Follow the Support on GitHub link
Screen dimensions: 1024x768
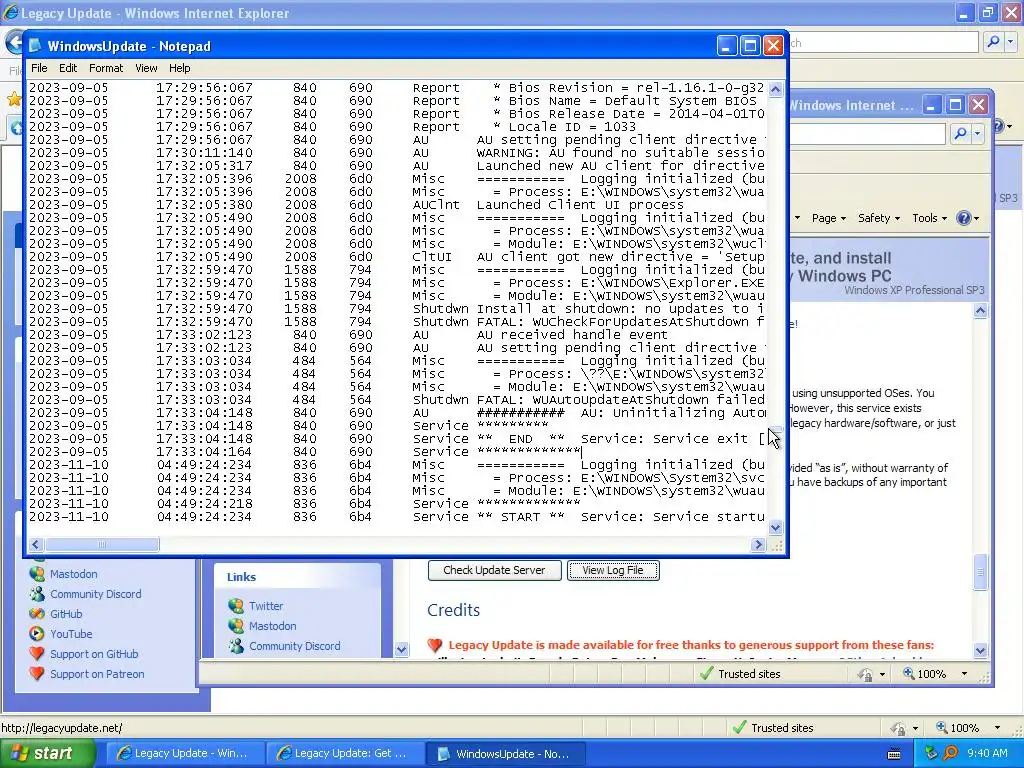pyautogui.click(x=94, y=654)
